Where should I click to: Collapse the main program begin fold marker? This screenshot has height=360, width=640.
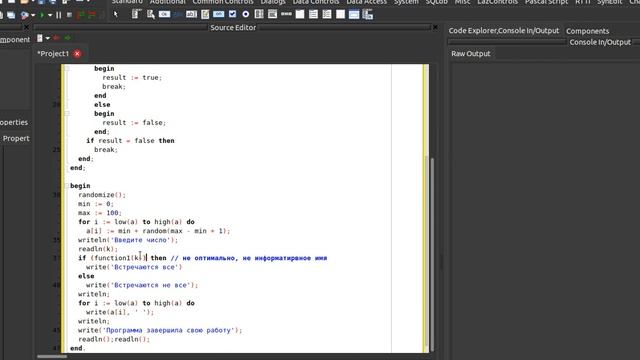(x=67, y=186)
